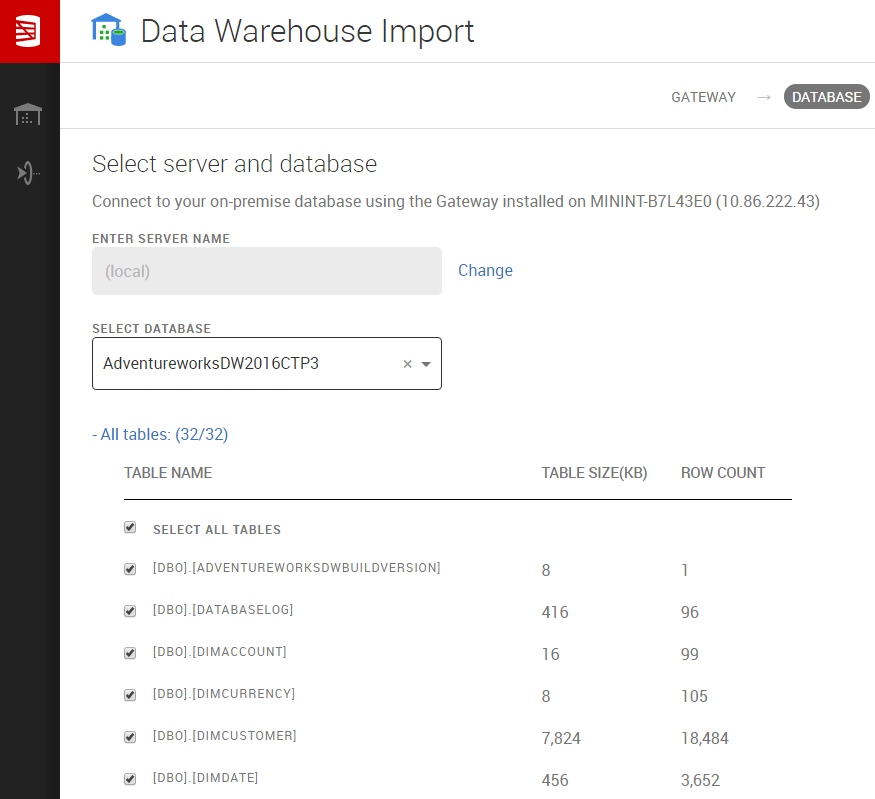This screenshot has height=799, width=875.
Task: Collapse the All tables (32/32) list
Action: [x=160, y=434]
